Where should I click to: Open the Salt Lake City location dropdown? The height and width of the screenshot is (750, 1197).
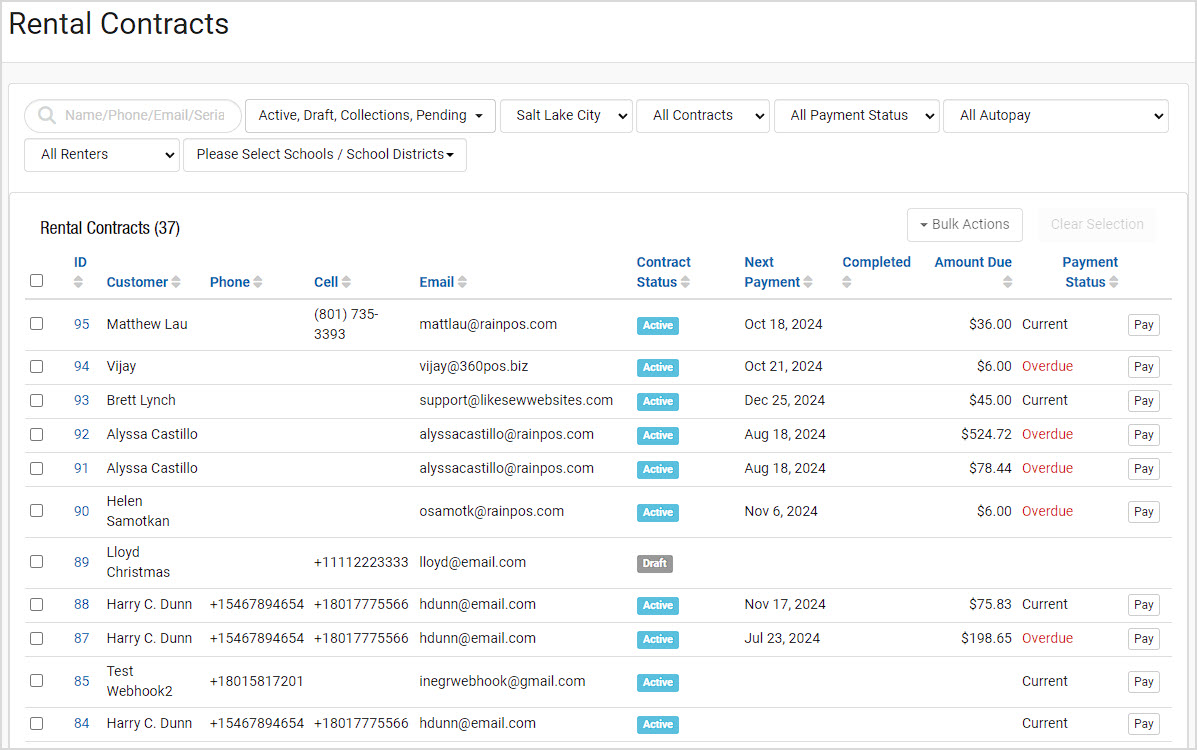[x=566, y=115]
